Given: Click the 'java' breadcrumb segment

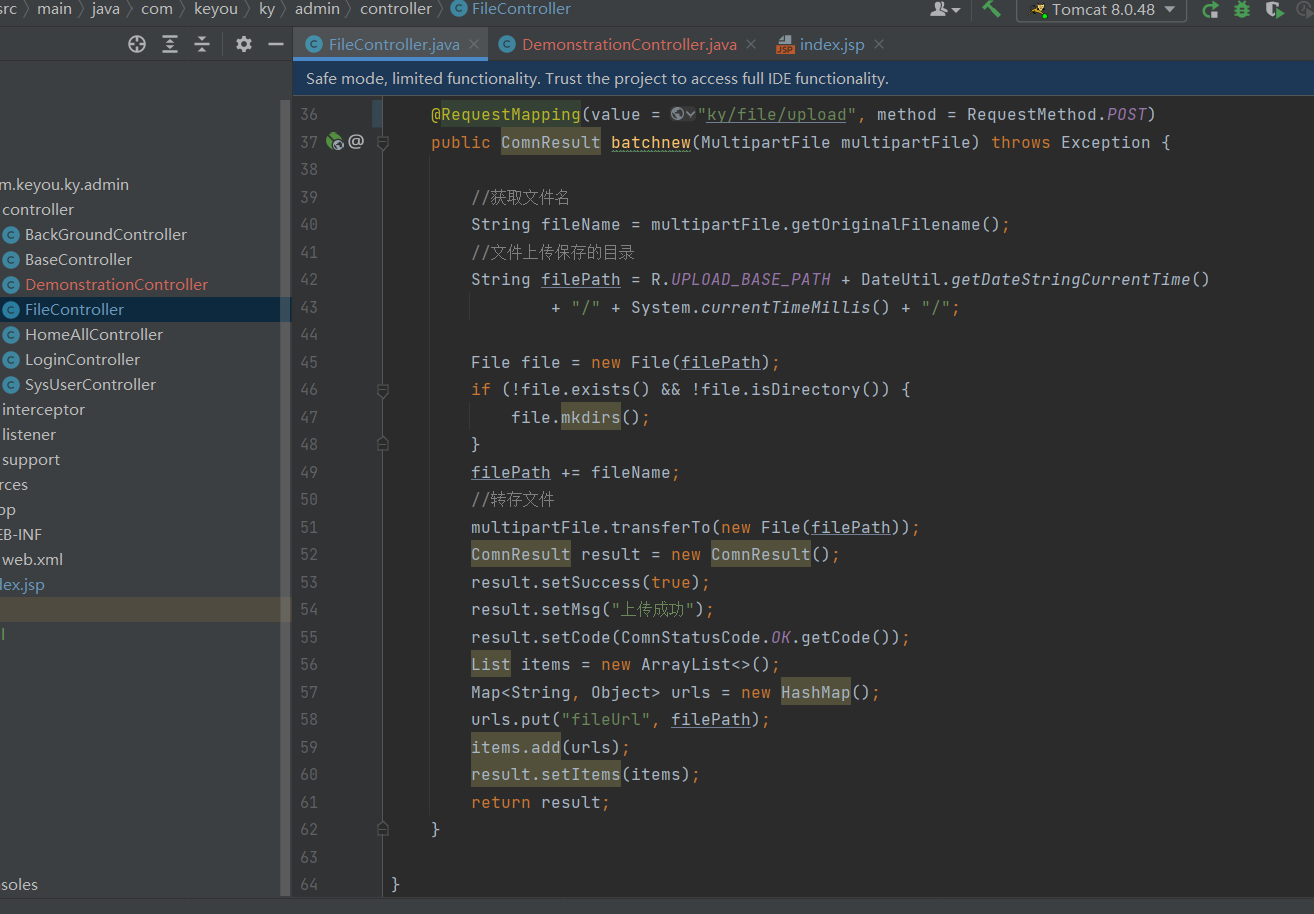Looking at the screenshot, I should tap(104, 9).
